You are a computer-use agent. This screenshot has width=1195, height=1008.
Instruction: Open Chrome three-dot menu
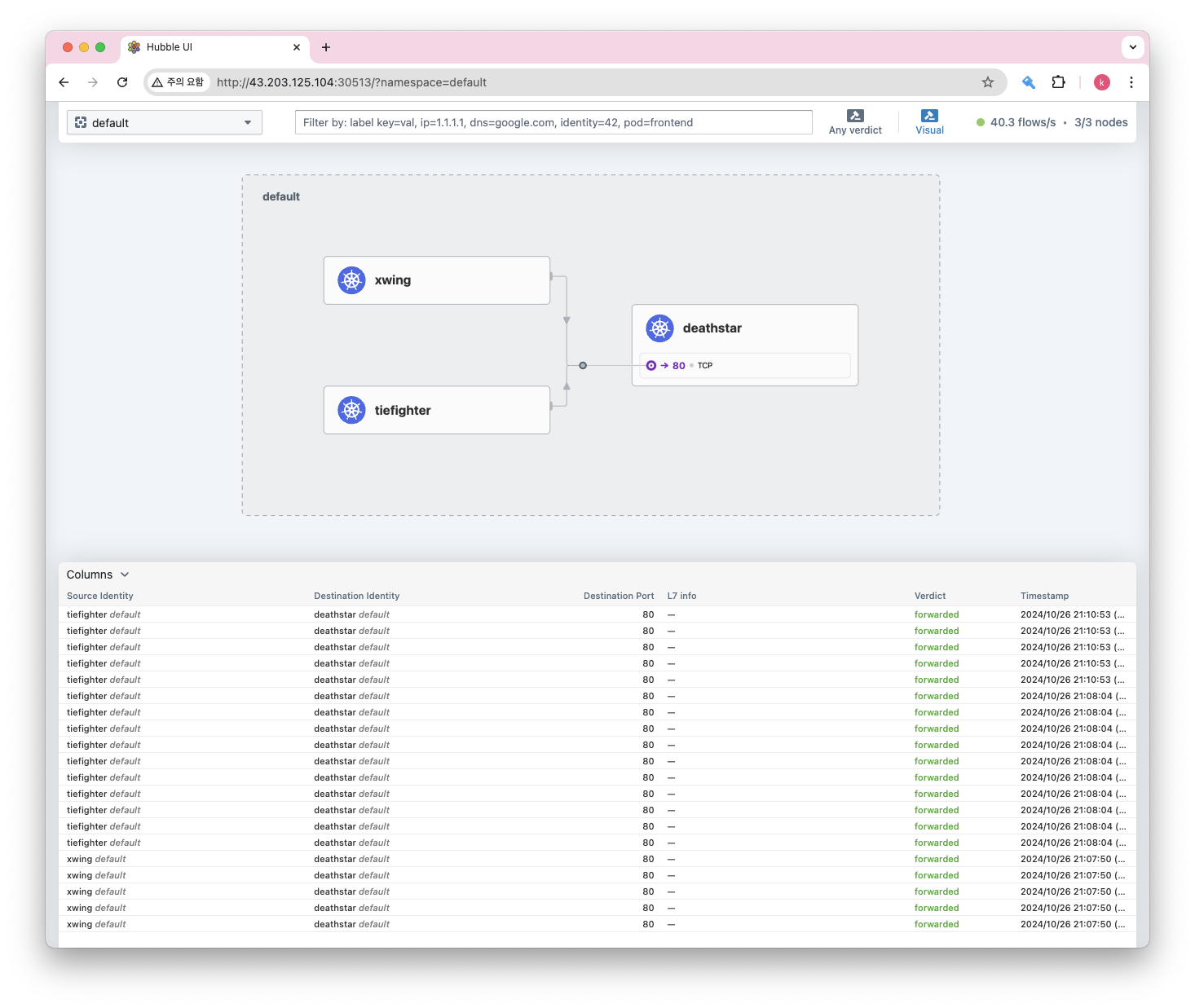pyautogui.click(x=1131, y=82)
